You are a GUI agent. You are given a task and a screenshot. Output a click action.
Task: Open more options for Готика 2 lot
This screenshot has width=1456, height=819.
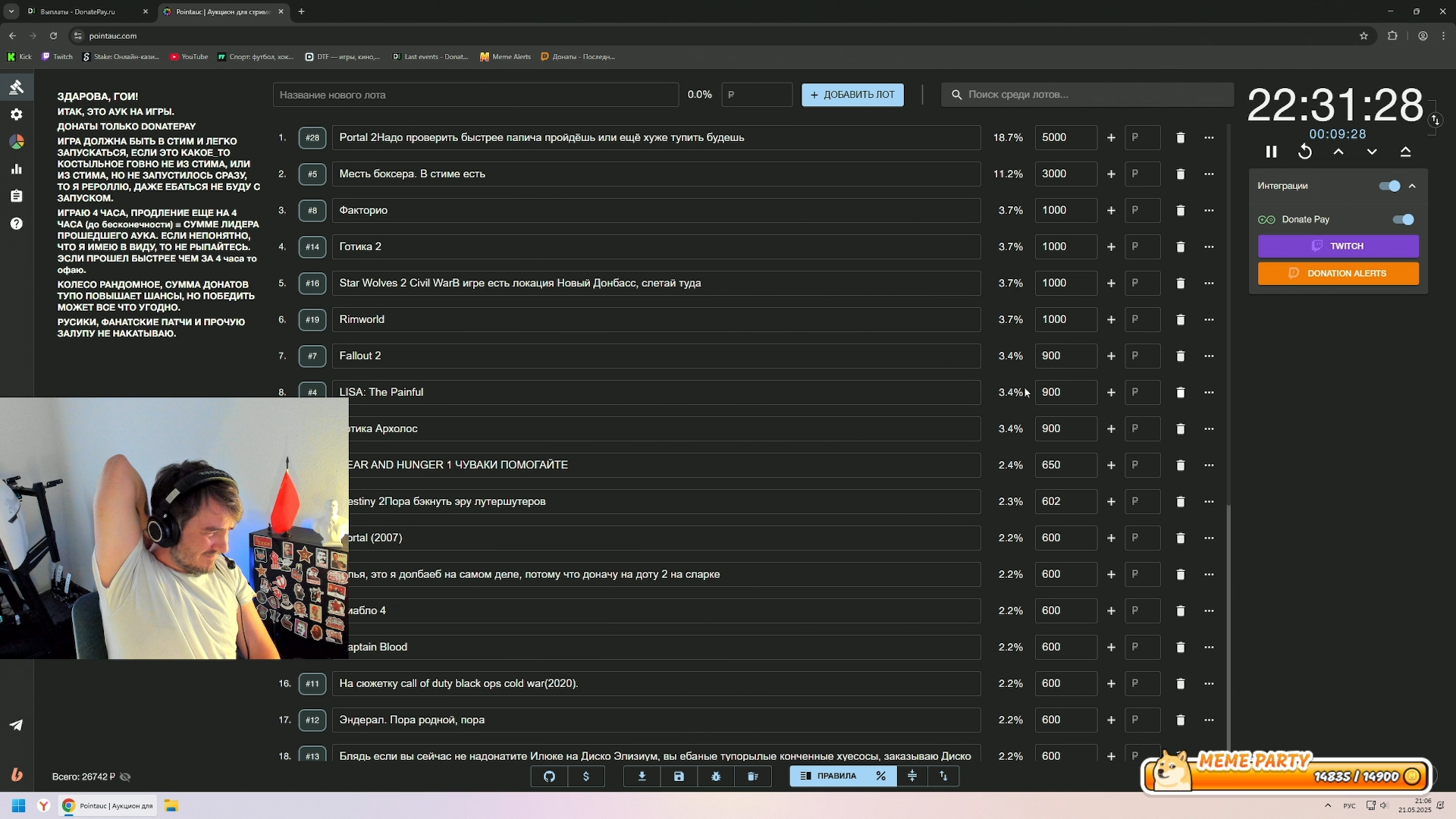click(x=1210, y=246)
